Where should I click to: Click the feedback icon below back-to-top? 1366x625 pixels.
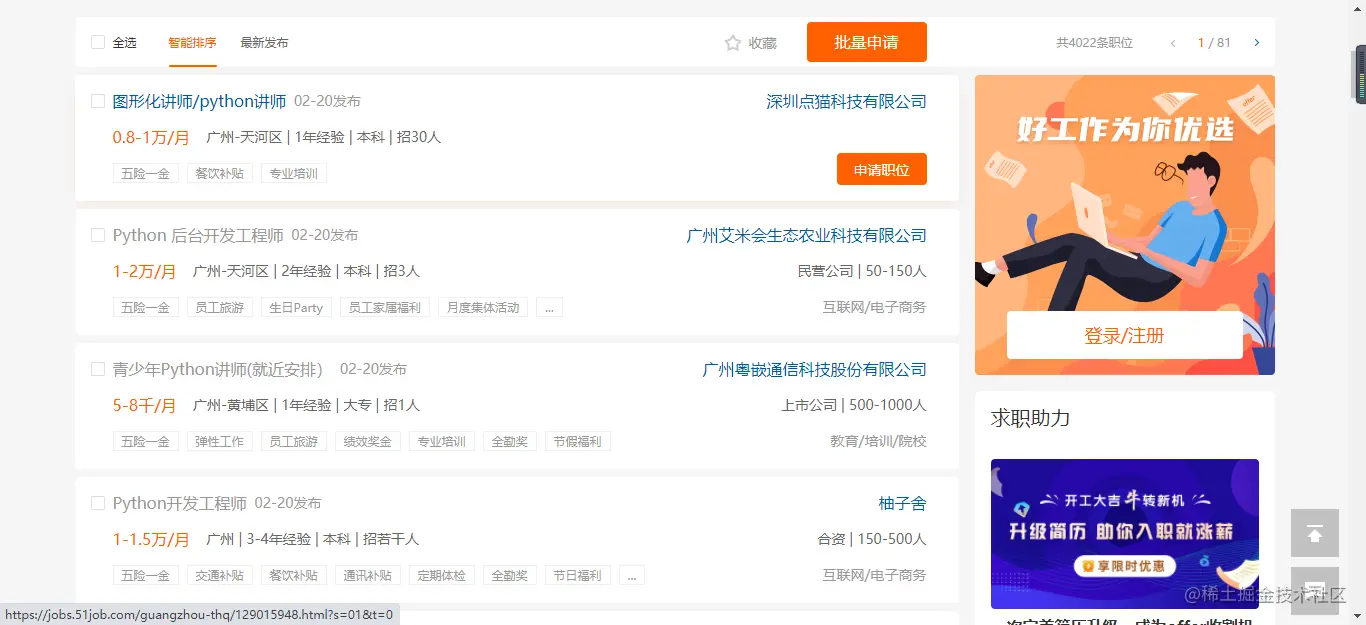click(x=1315, y=590)
